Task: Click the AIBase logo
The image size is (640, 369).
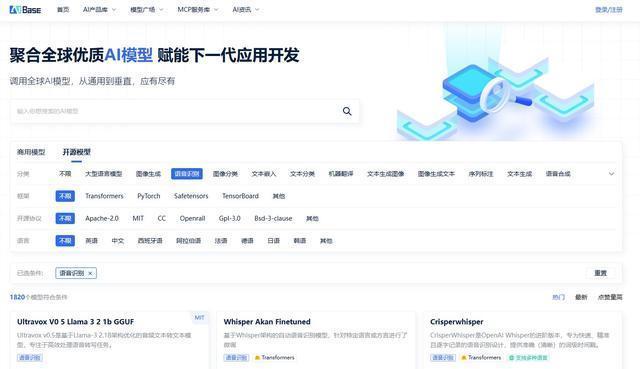Action: pos(25,9)
